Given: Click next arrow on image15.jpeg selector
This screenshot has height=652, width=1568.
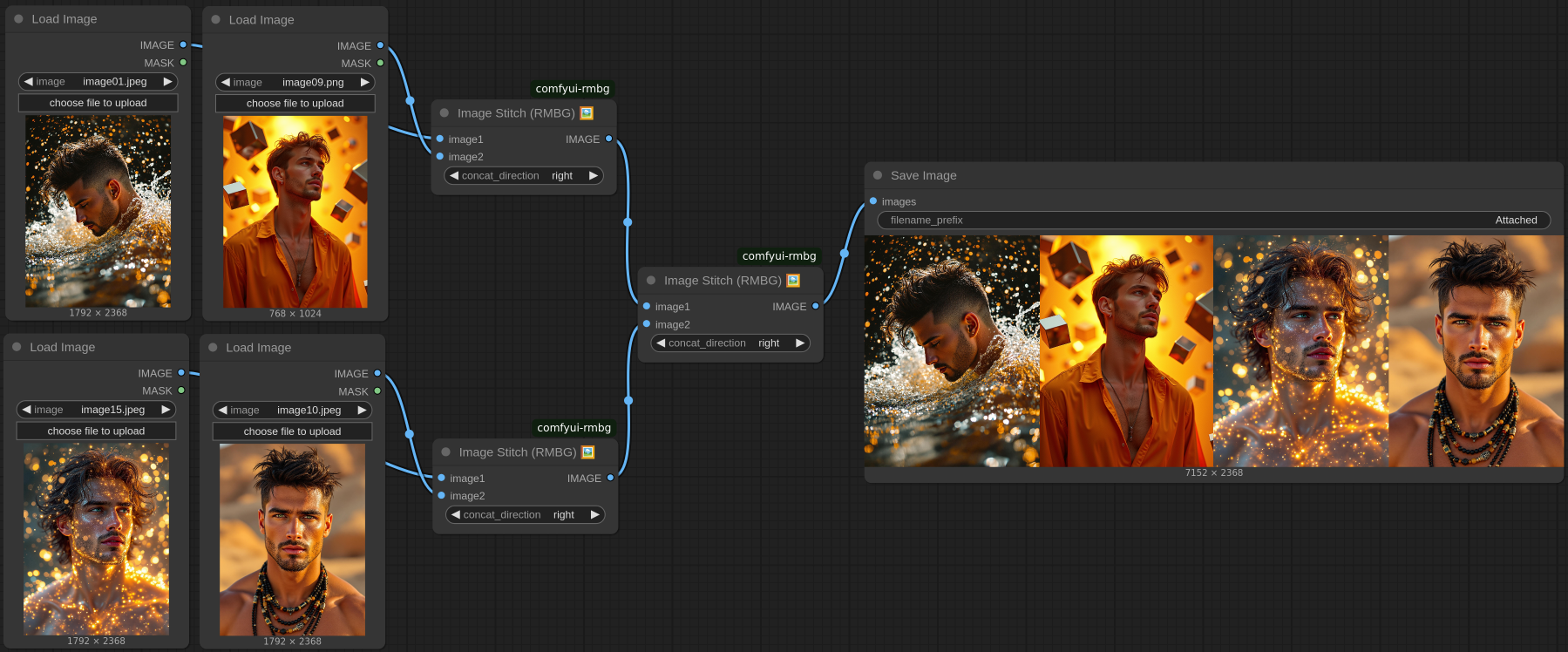Looking at the screenshot, I should click(166, 410).
